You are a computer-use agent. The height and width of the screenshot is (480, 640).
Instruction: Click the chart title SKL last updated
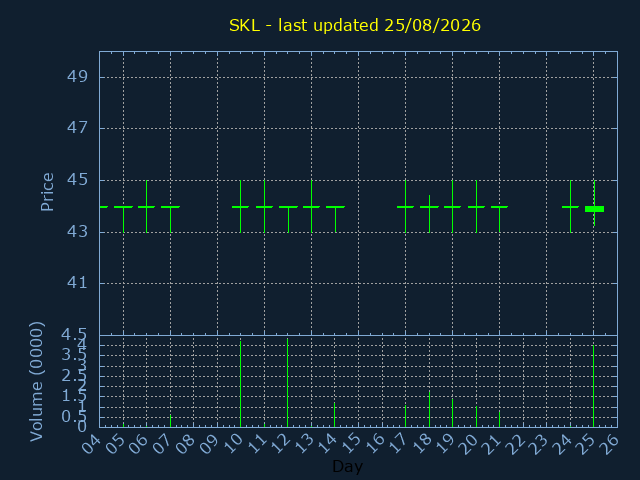[x=355, y=25]
